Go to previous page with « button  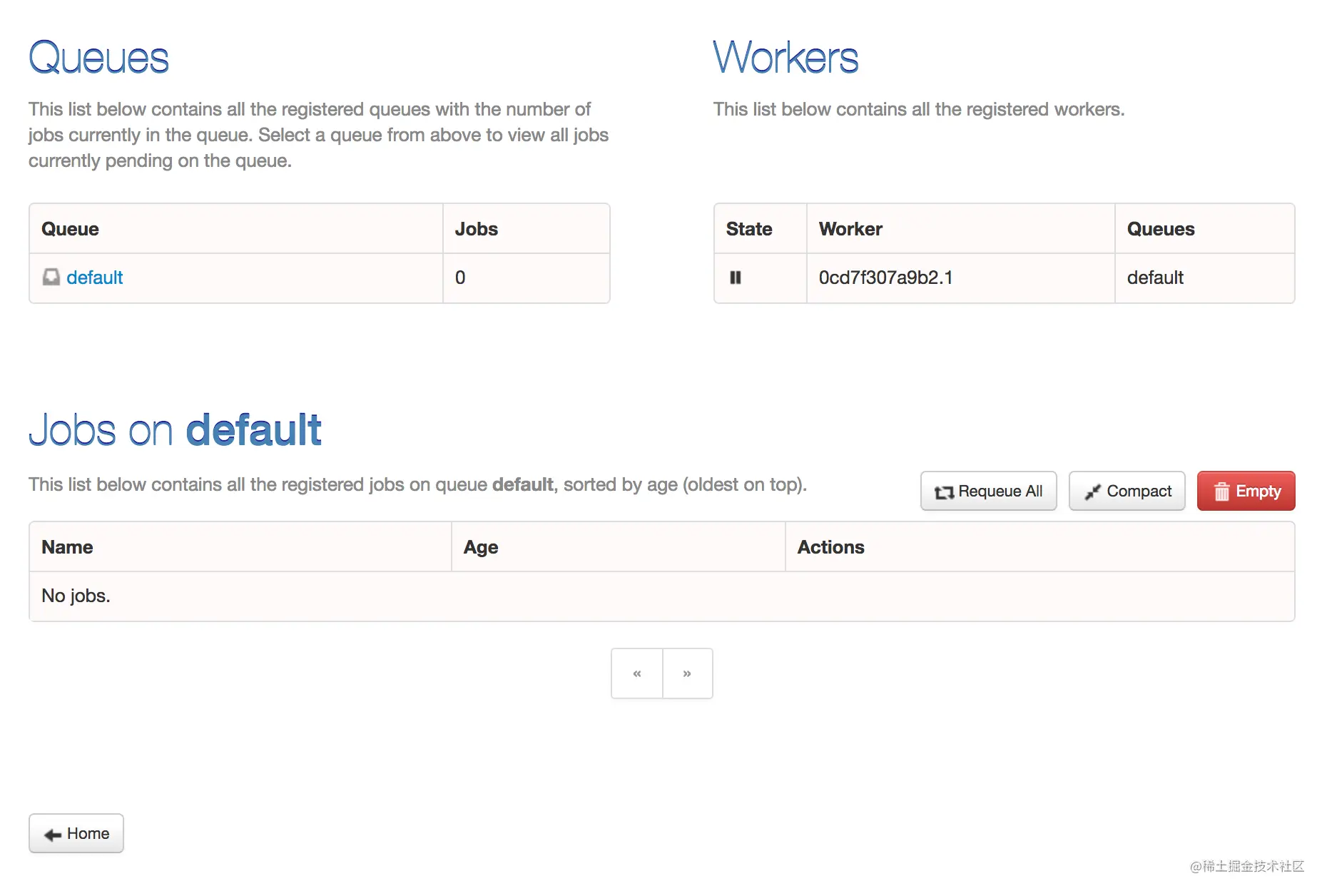pyautogui.click(x=637, y=673)
